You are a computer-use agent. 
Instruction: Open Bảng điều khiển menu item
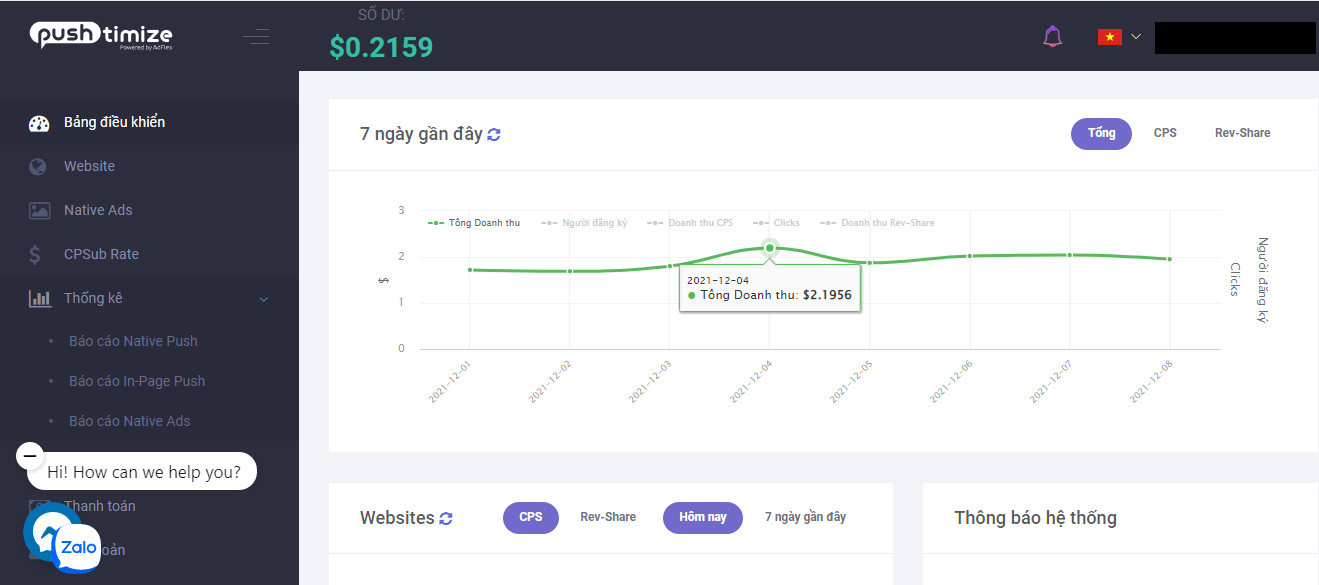tap(114, 122)
